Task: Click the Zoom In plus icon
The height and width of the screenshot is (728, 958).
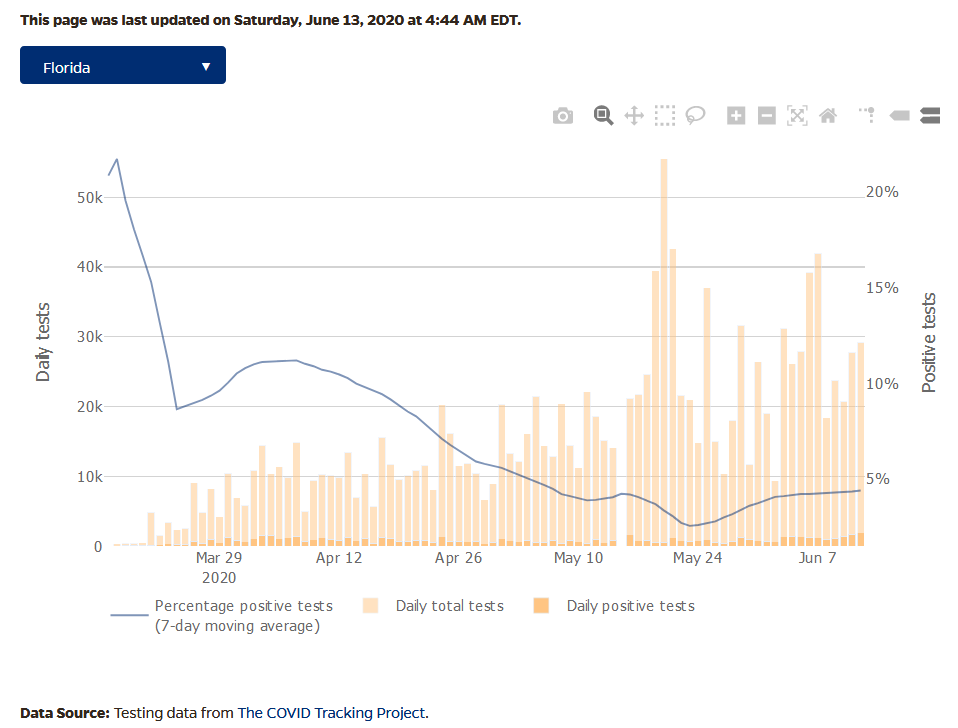Action: coord(736,116)
